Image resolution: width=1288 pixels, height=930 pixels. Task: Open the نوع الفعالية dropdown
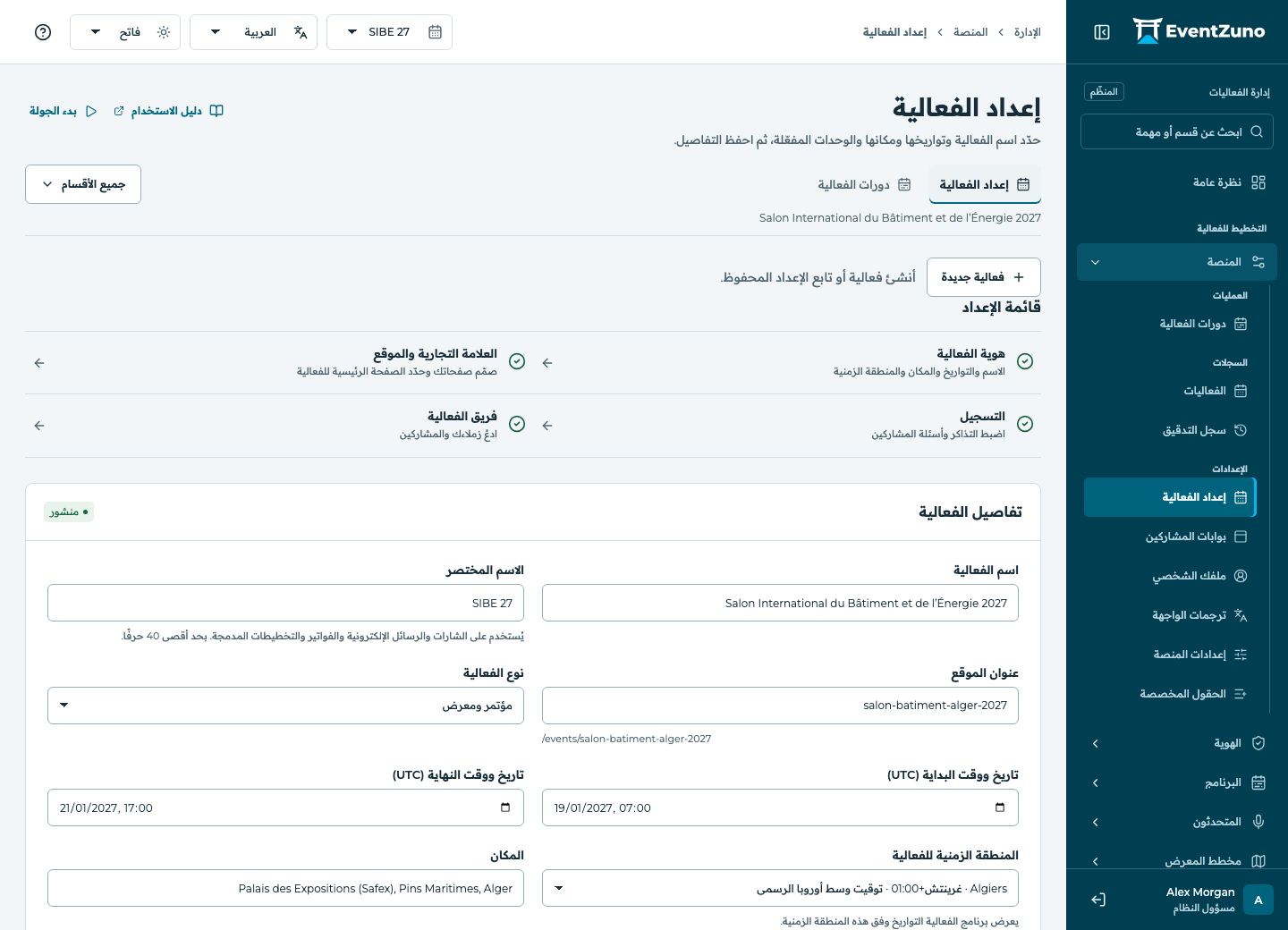pos(285,706)
